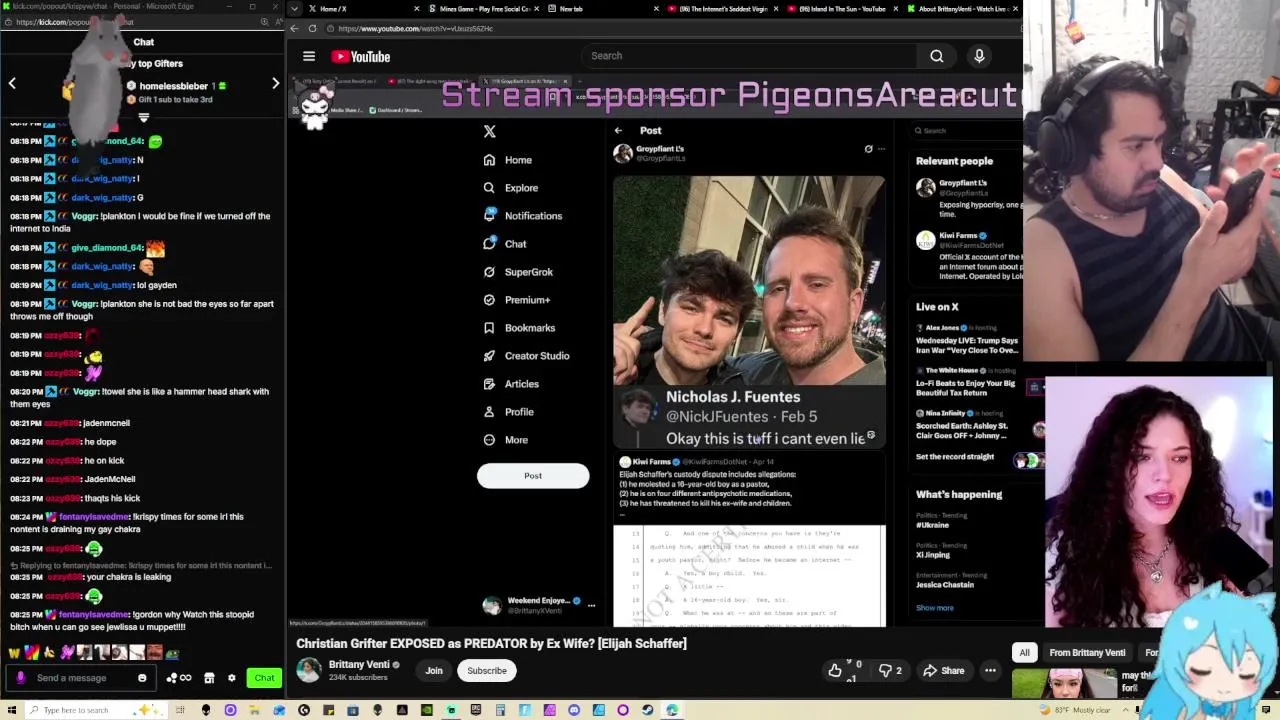Open Home in the X sidebar
Screen dimensions: 1280x720
tap(508, 160)
